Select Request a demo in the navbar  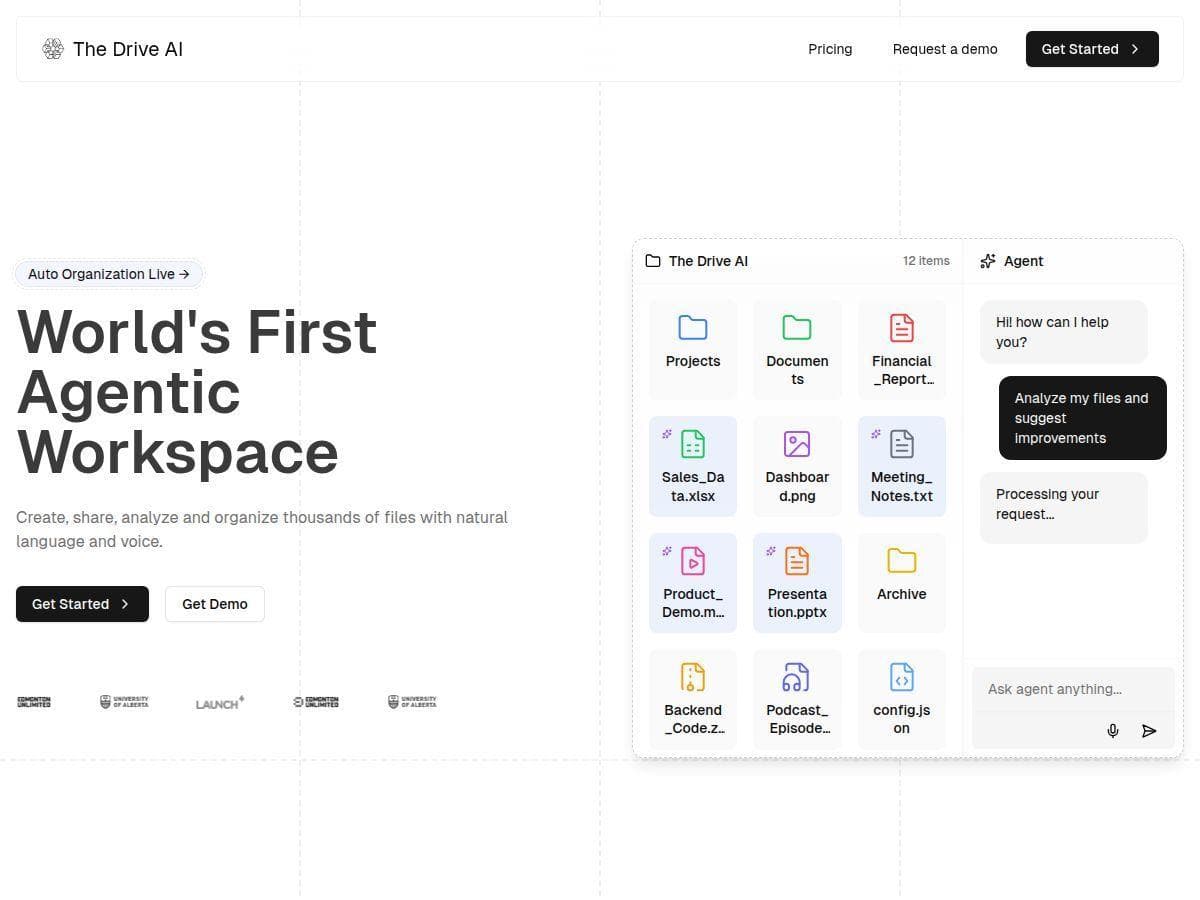click(944, 49)
